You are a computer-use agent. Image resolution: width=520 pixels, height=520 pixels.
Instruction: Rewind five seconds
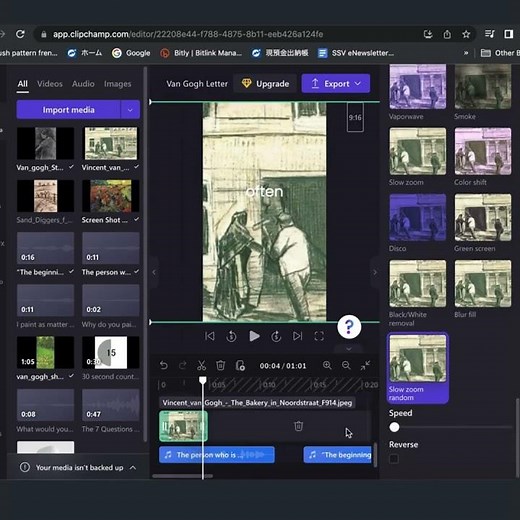(x=231, y=336)
